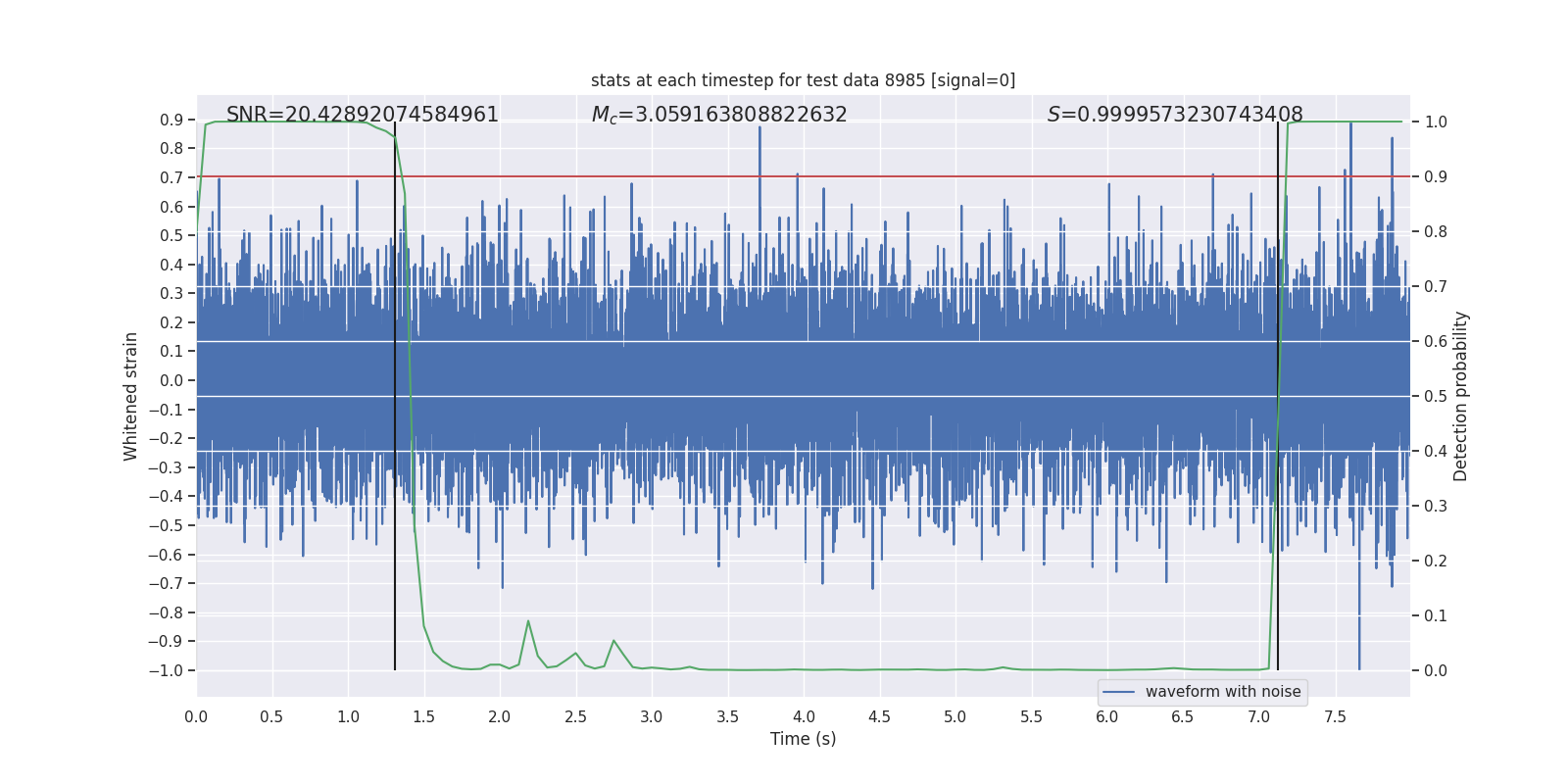Click the chirp mass Mc annotation

(719, 115)
